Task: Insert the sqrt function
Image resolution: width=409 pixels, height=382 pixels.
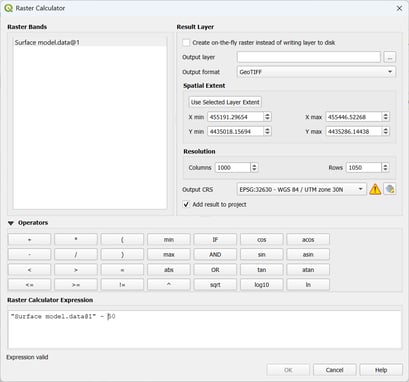Action: click(215, 285)
